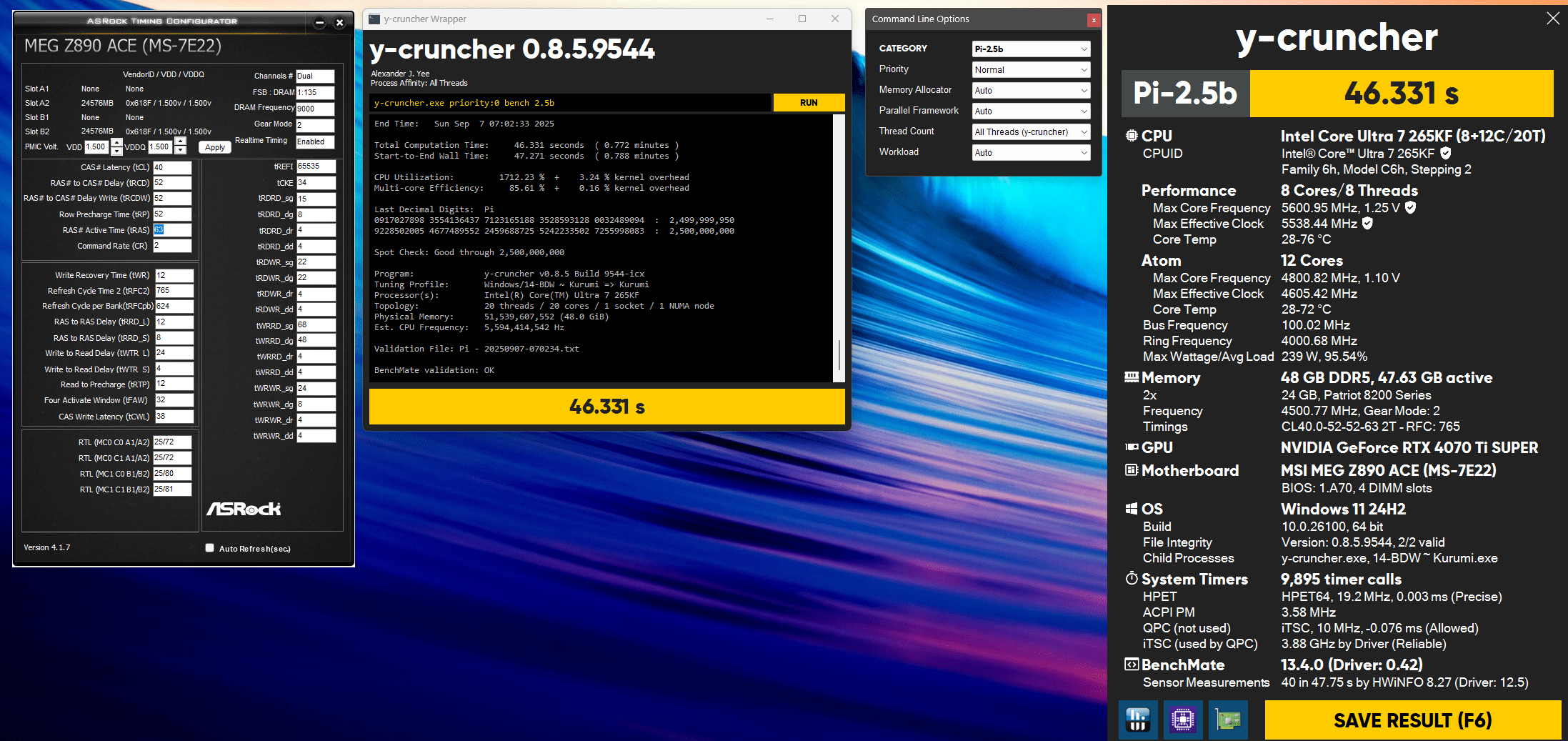Maximize the y-cruncher Wrapper window
Viewport: 1568px width, 741px height.
pos(802,19)
